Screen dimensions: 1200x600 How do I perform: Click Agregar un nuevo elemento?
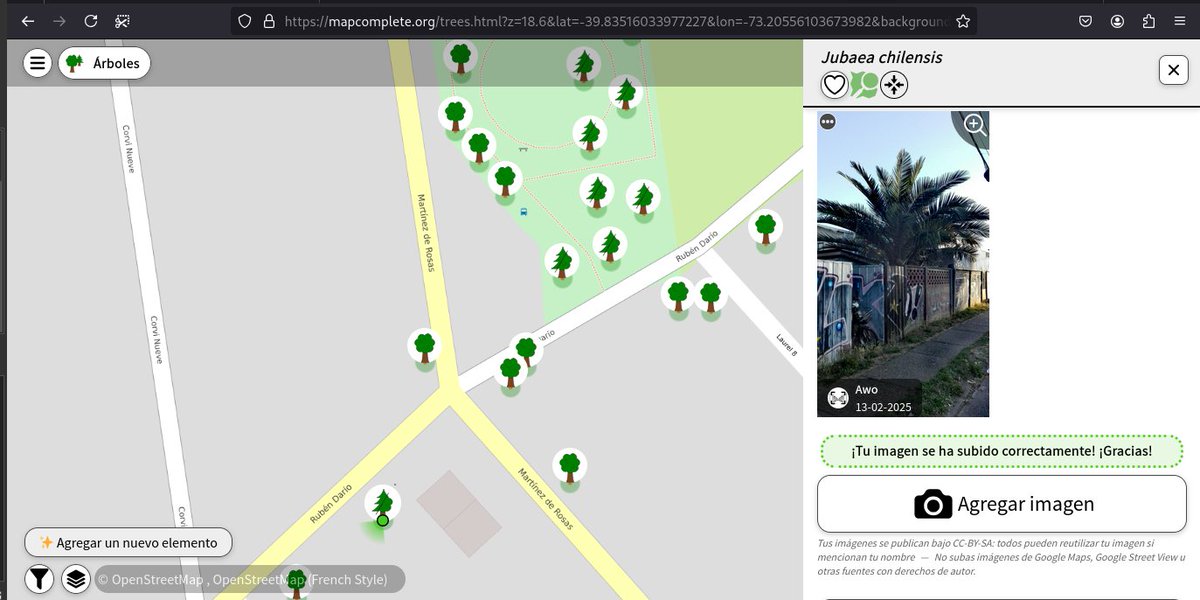coord(128,542)
